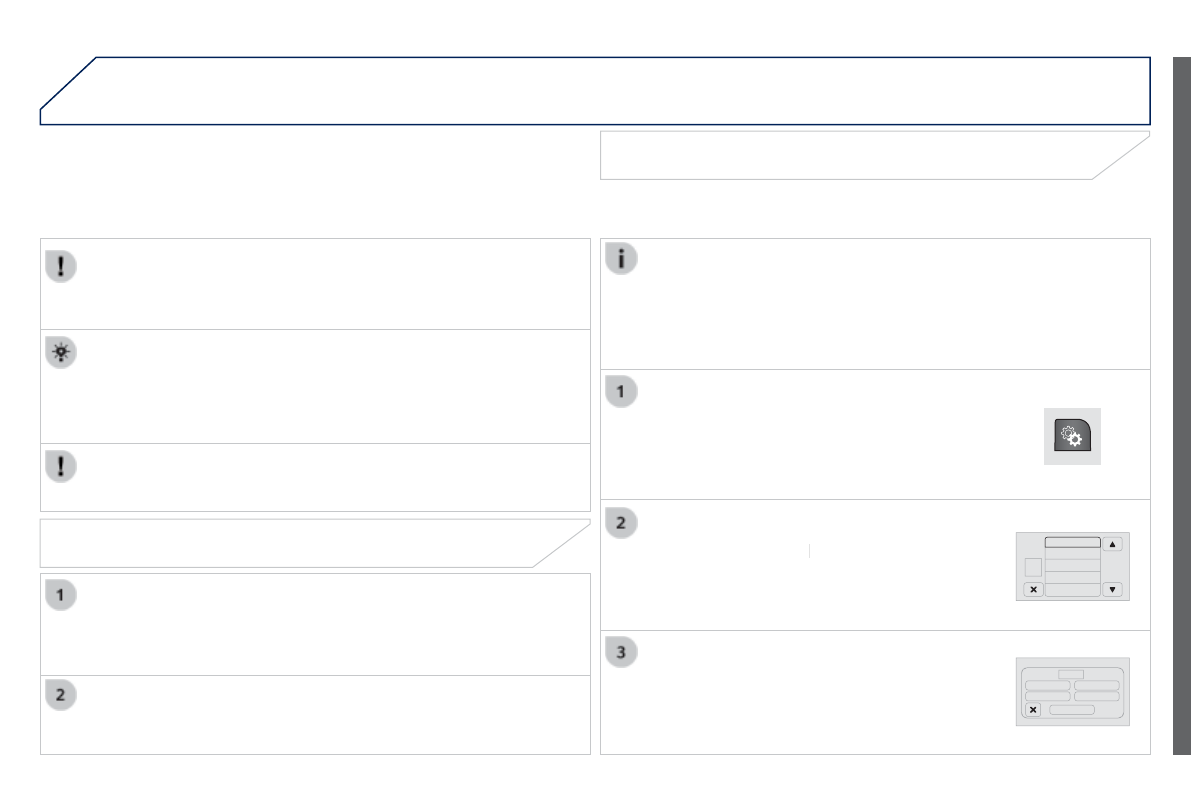
Task: Click the lightbulb tip icon
Action: (x=60, y=354)
